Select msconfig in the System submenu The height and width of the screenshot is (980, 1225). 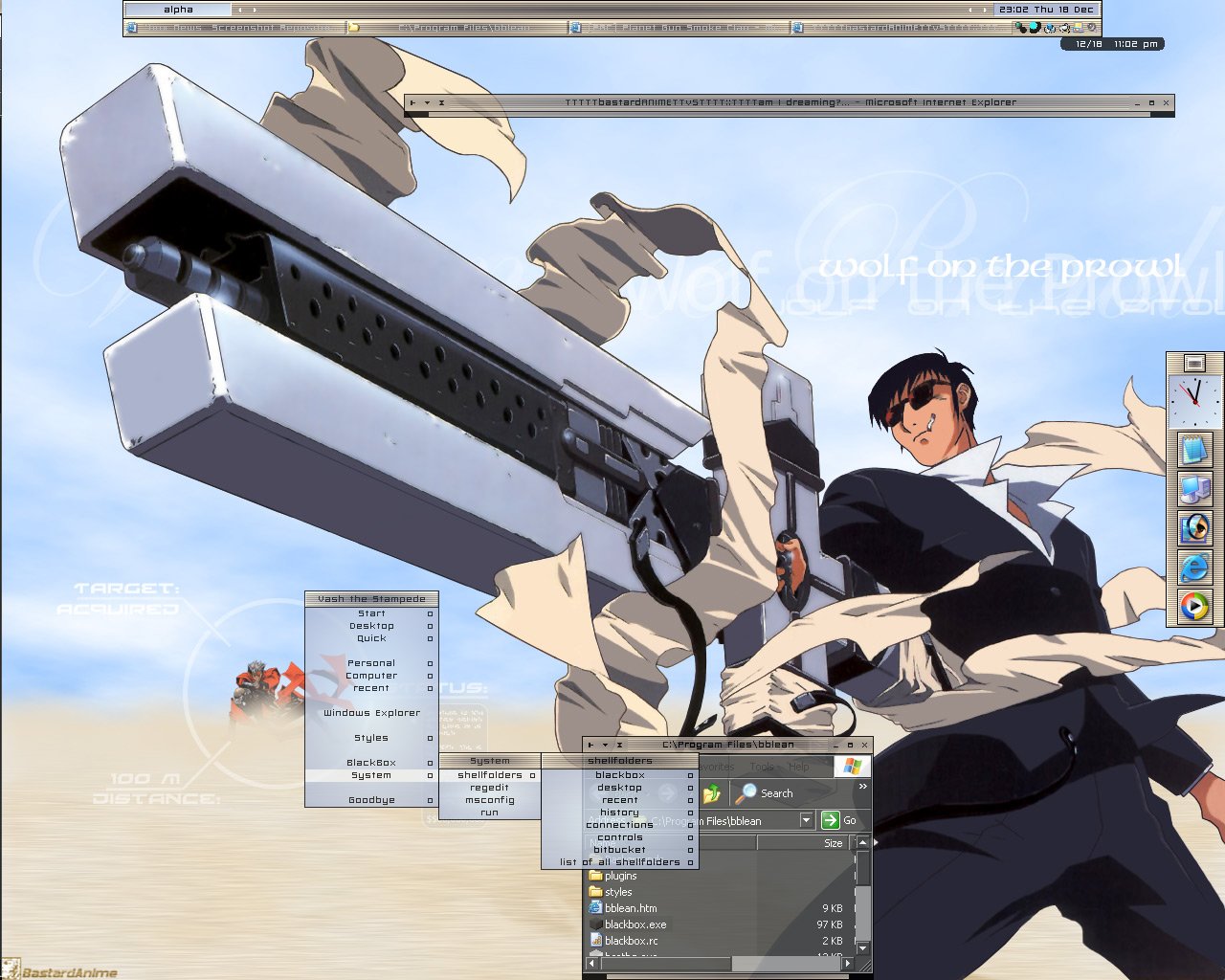(490, 800)
